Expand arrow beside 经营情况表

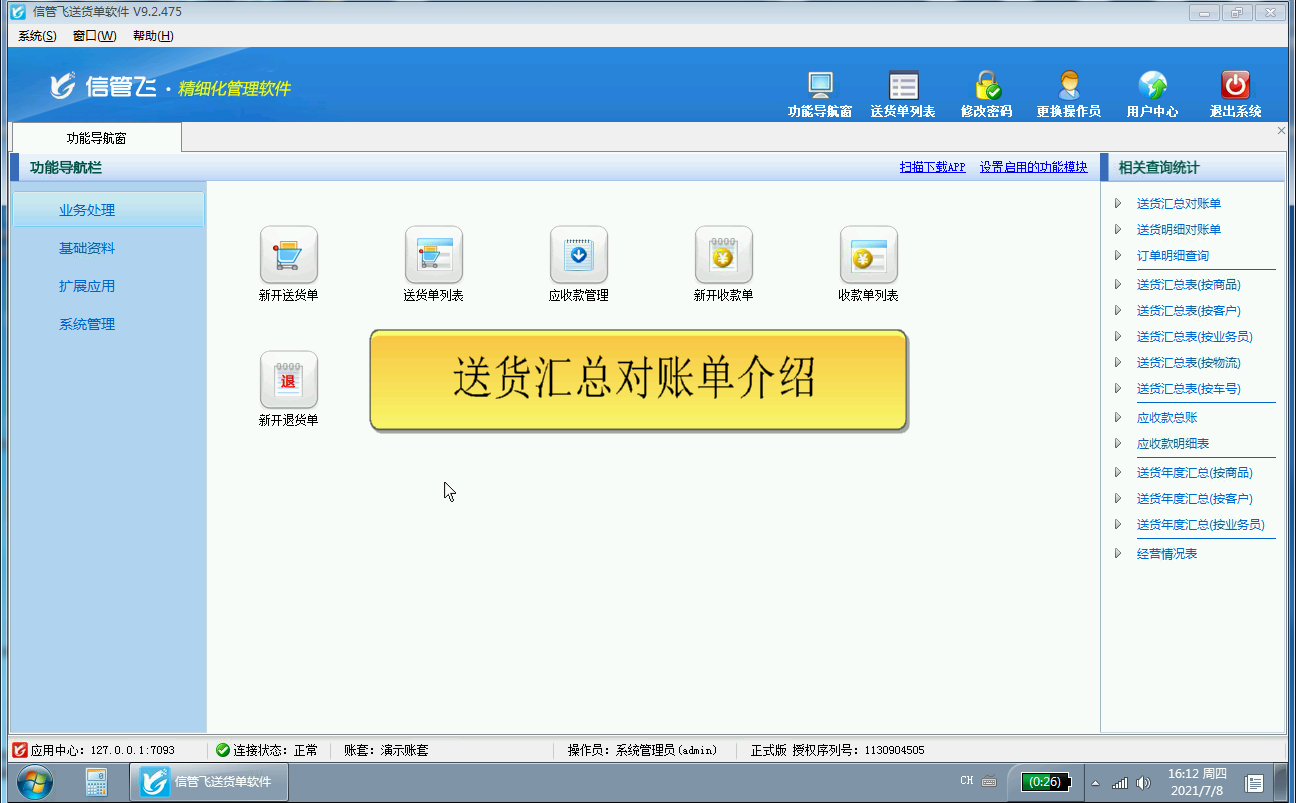tap(1118, 554)
